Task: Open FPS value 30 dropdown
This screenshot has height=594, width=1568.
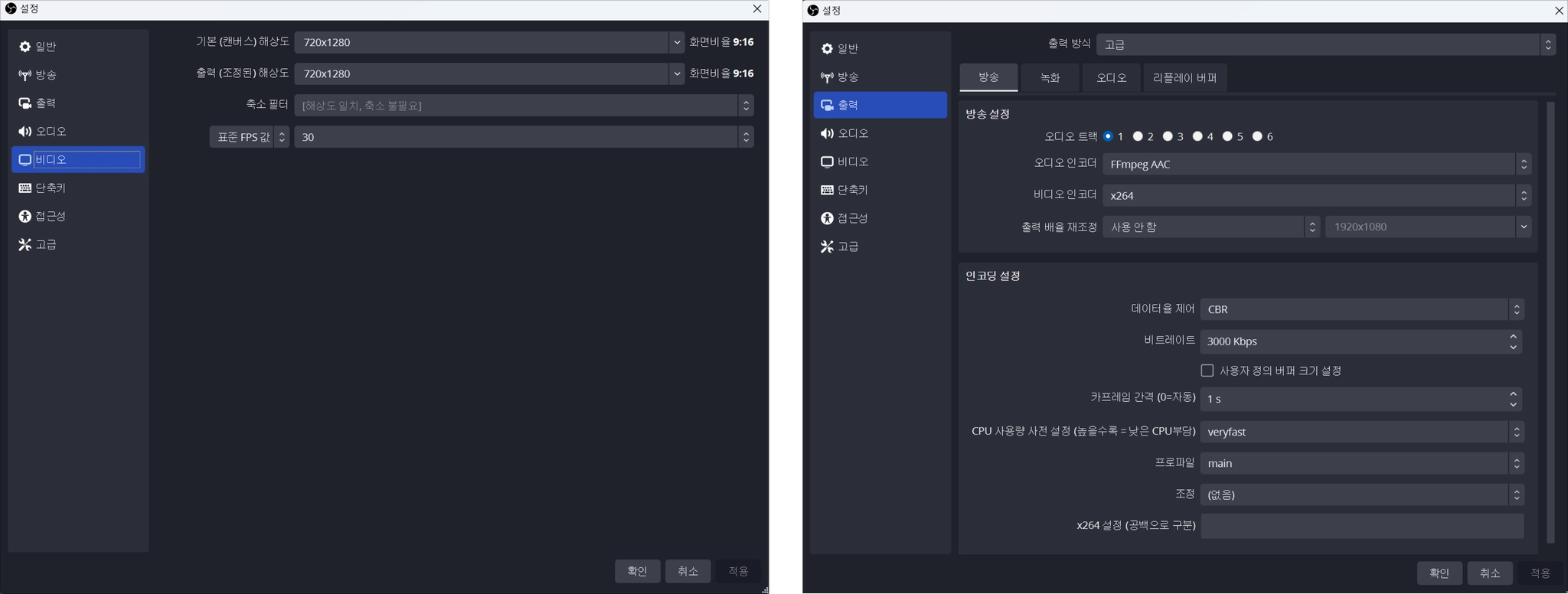Action: 524,137
